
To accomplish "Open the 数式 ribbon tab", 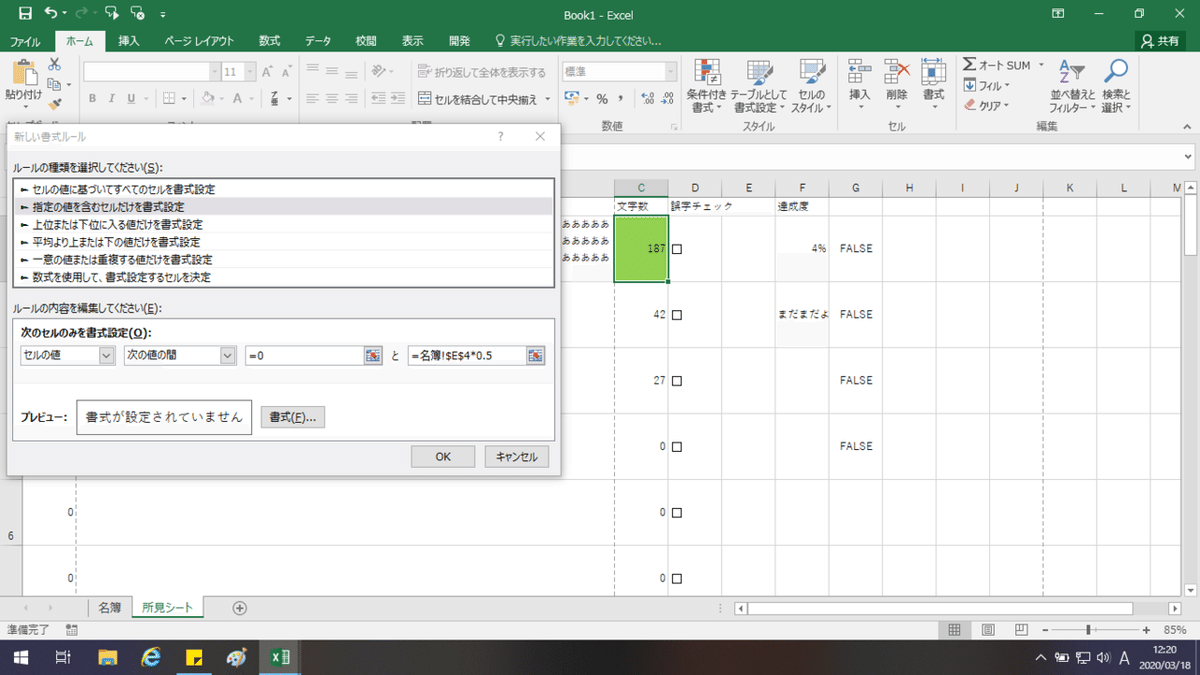I will coord(269,41).
